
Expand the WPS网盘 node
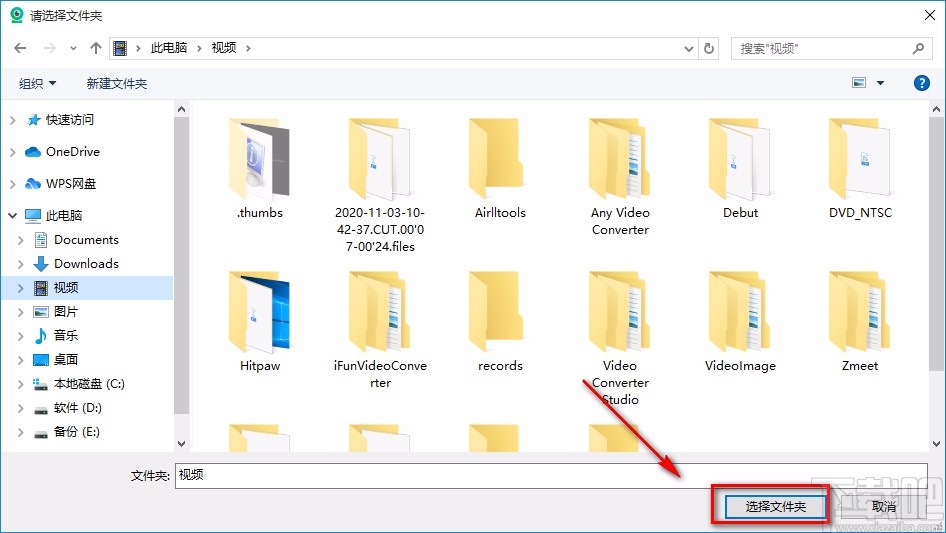coord(13,184)
